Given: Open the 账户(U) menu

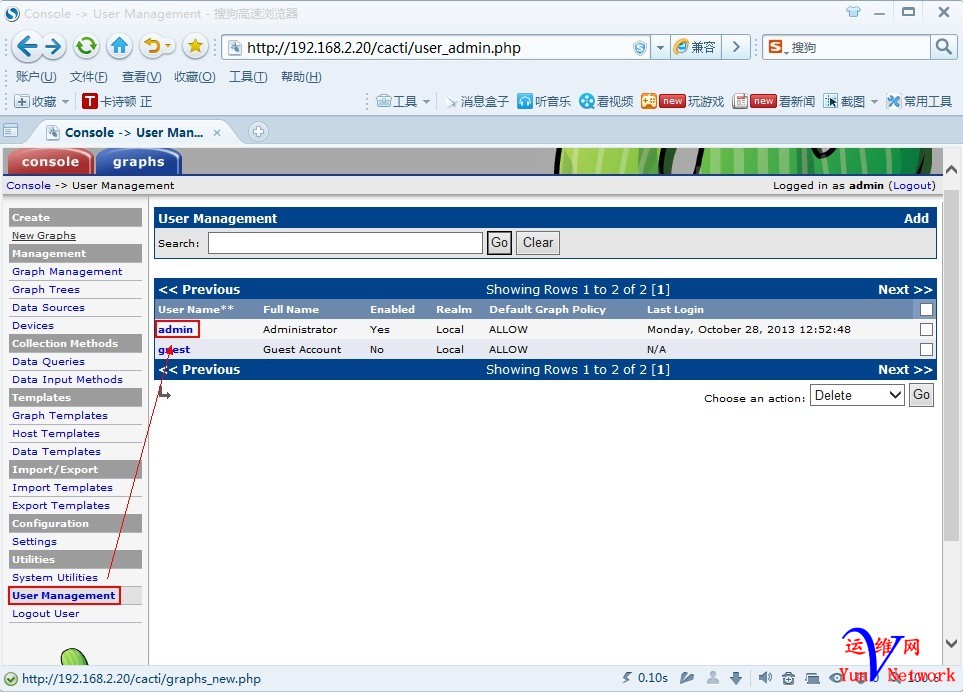Looking at the screenshot, I should pos(36,77).
